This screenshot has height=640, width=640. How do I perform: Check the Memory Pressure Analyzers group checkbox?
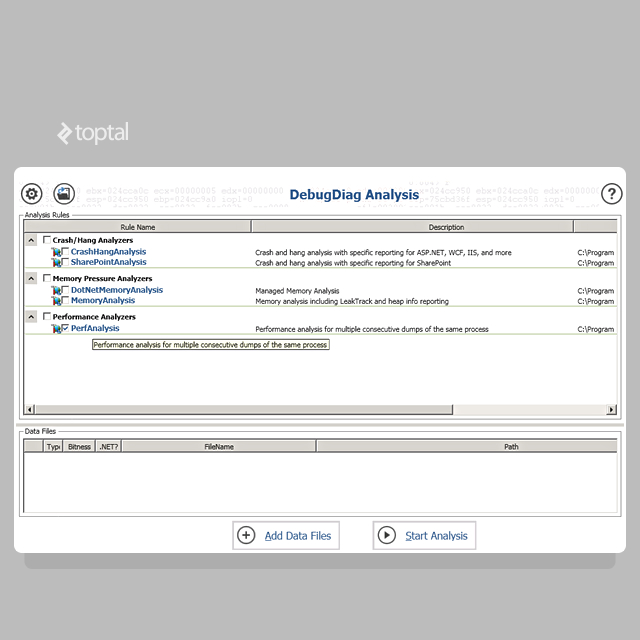pos(47,278)
